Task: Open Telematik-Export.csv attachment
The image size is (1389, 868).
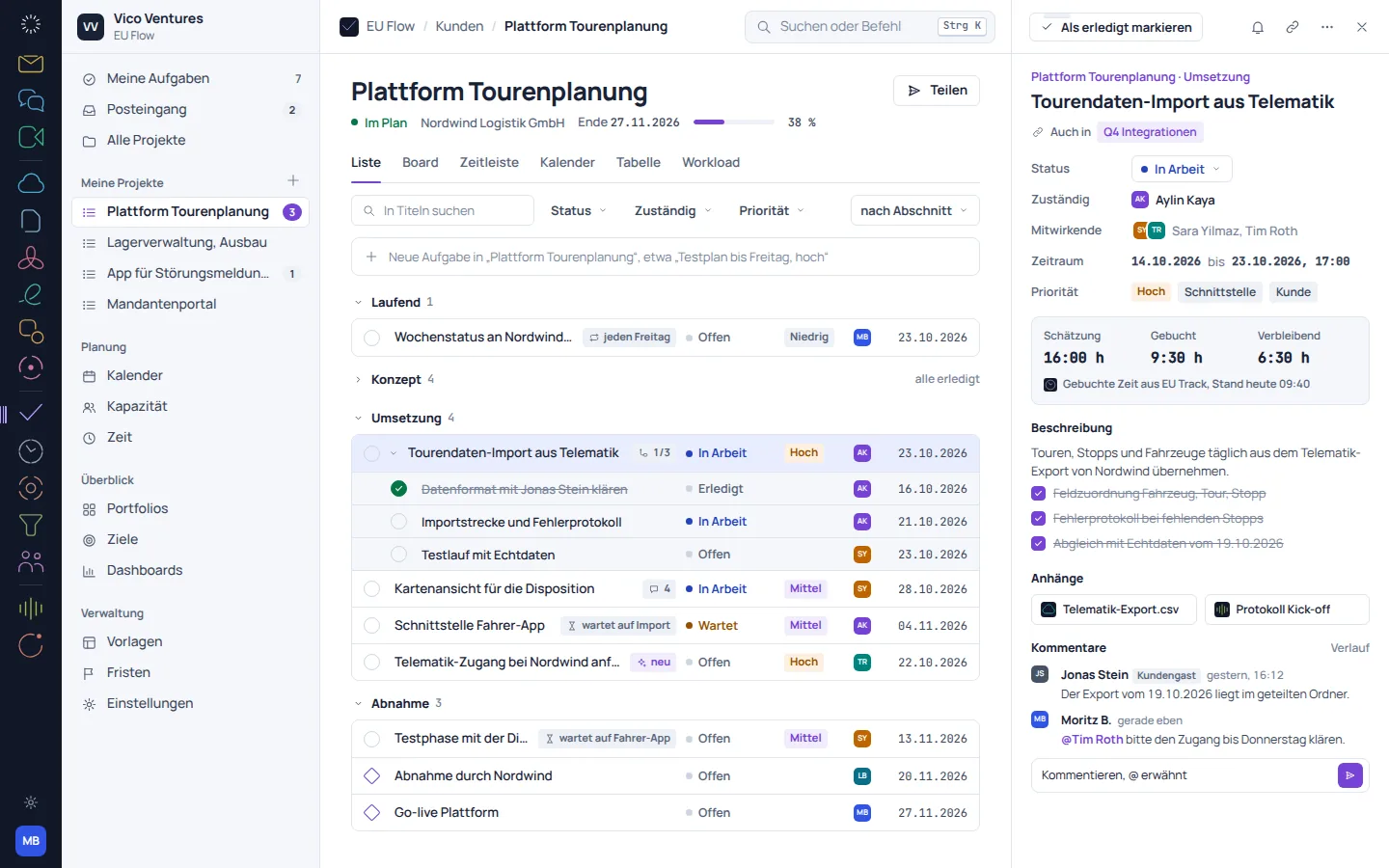Action: click(1114, 610)
